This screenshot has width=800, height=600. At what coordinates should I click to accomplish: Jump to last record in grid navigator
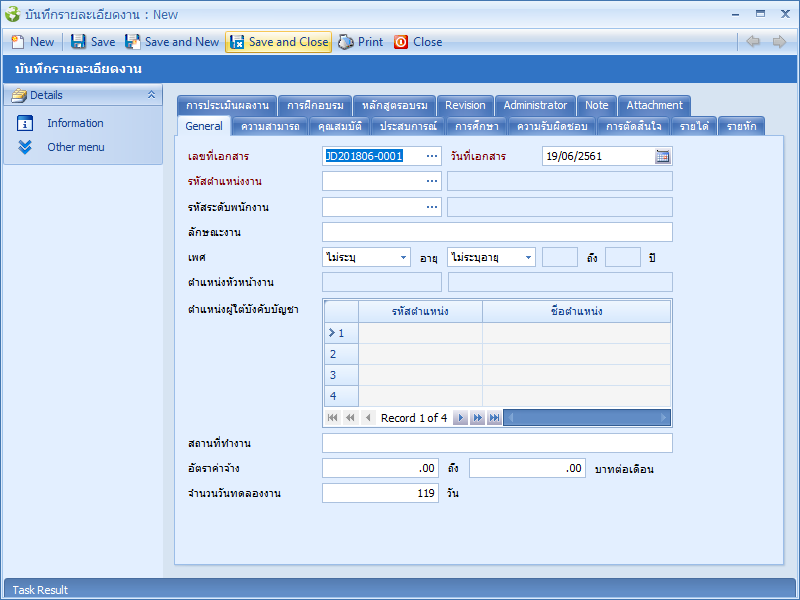(494, 418)
